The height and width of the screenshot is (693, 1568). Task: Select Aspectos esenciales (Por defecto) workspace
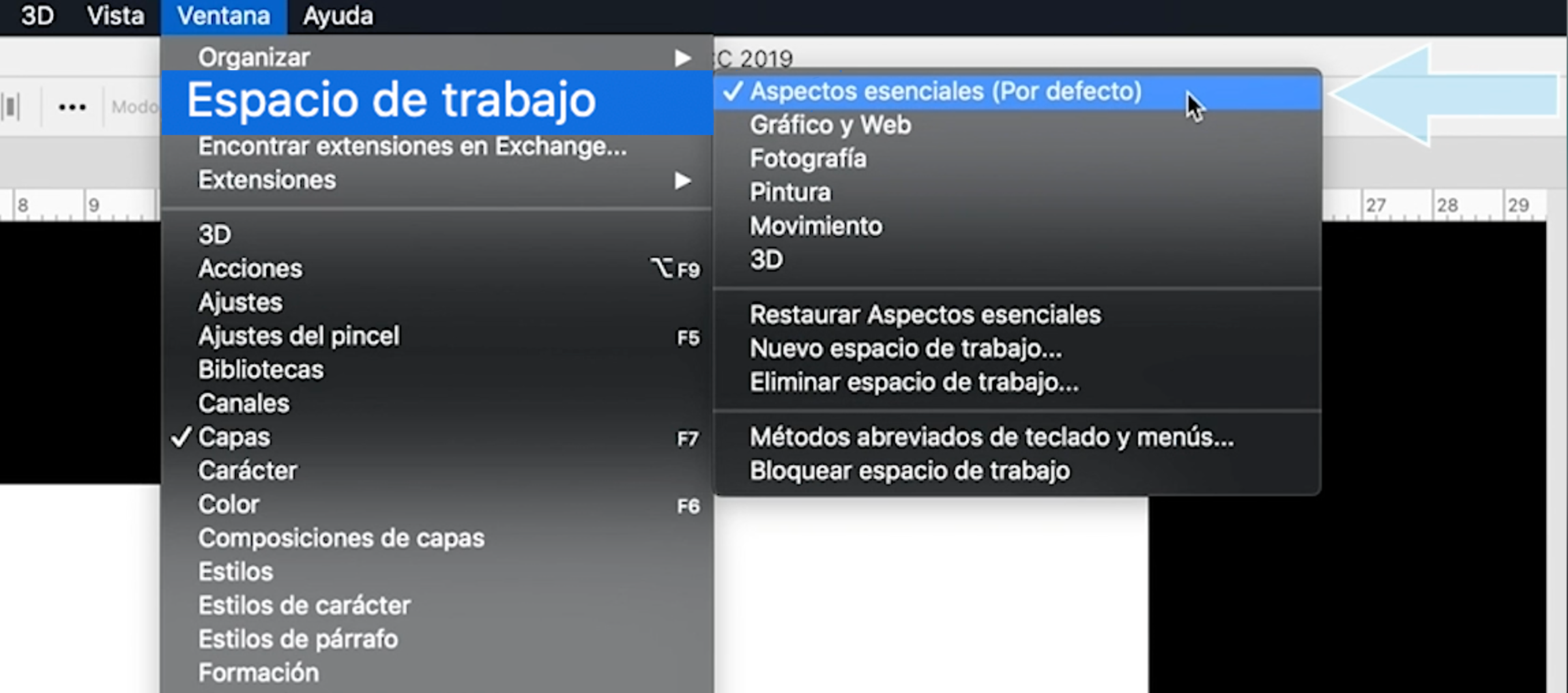pyautogui.click(x=1017, y=91)
